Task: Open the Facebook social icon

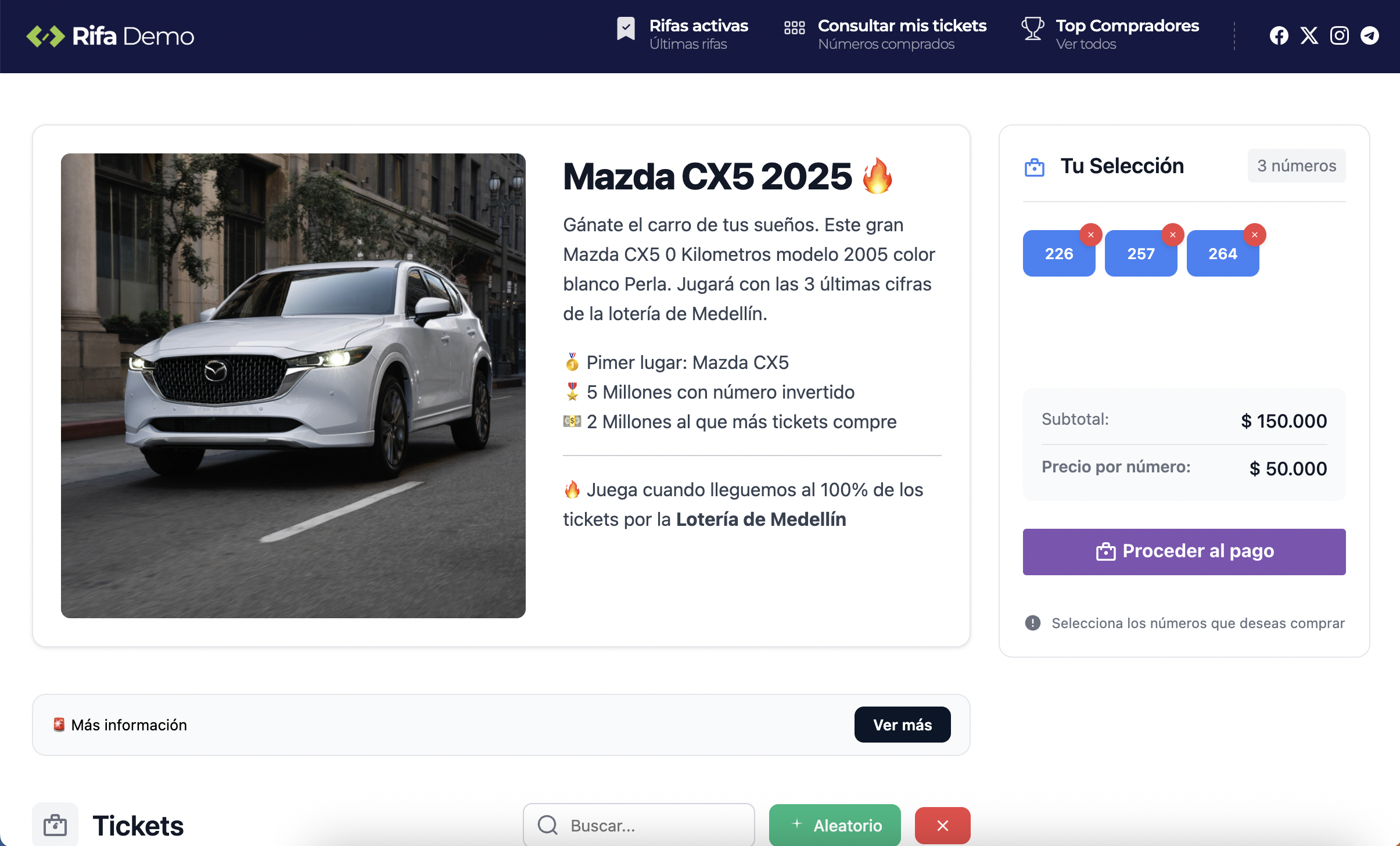Action: pyautogui.click(x=1279, y=35)
